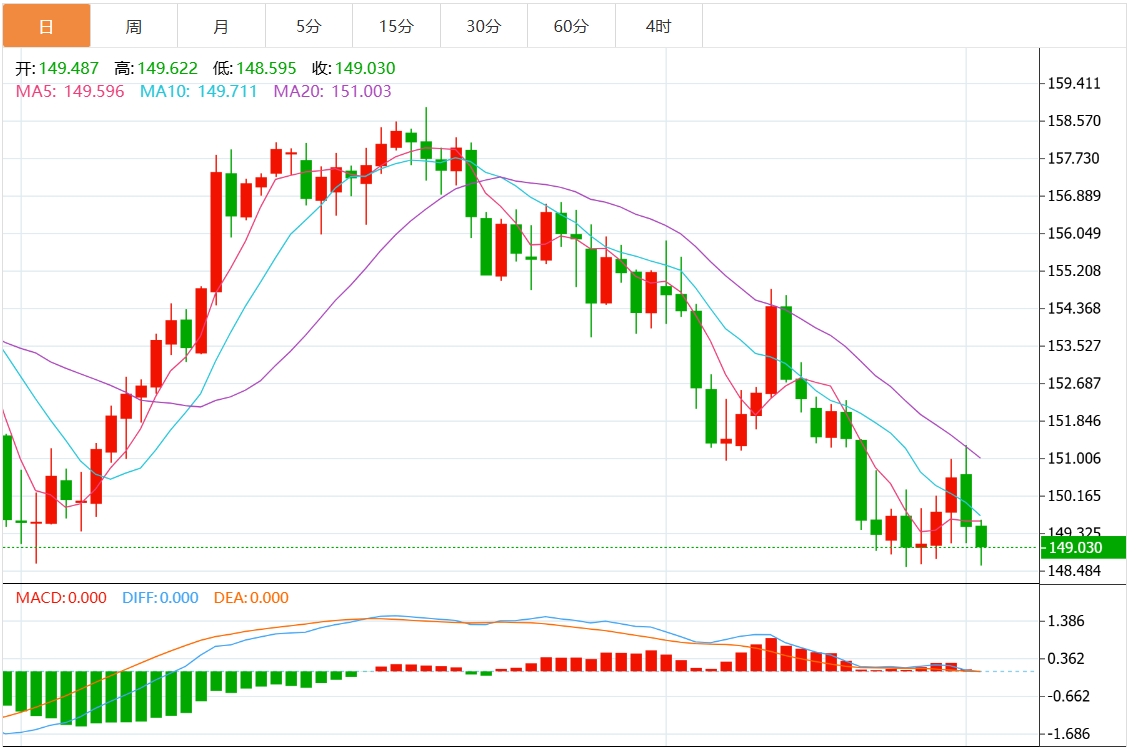This screenshot has height=747, width=1140.
Task: Click the MA10: 149.711 indicator label
Action: point(198,92)
